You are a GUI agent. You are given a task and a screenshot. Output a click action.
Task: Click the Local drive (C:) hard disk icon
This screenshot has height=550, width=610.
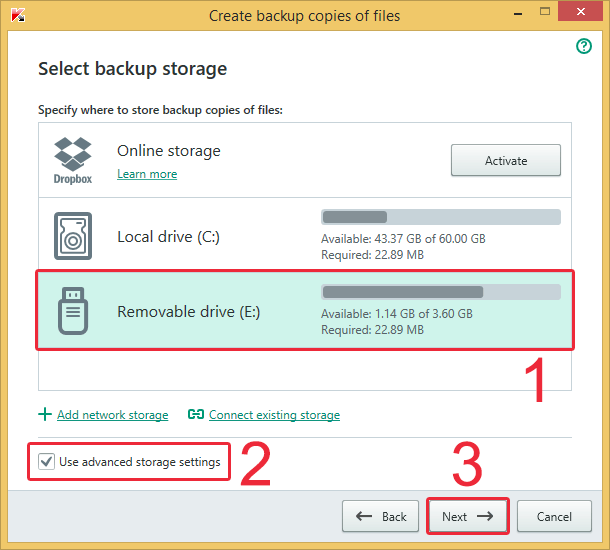73,236
